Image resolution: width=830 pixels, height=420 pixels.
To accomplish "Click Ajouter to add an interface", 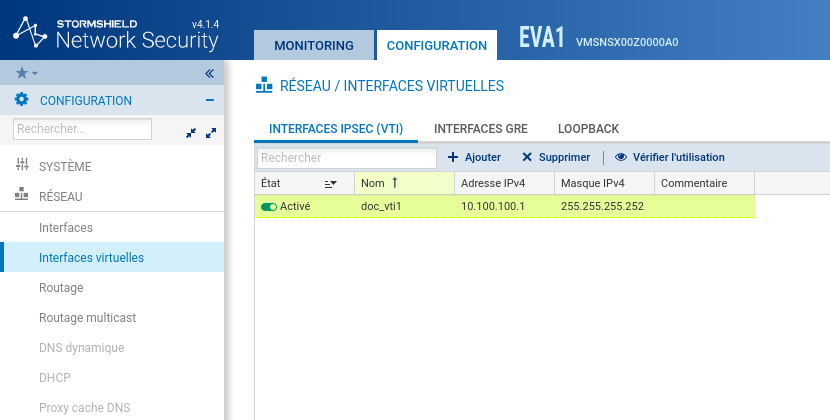I will [474, 157].
